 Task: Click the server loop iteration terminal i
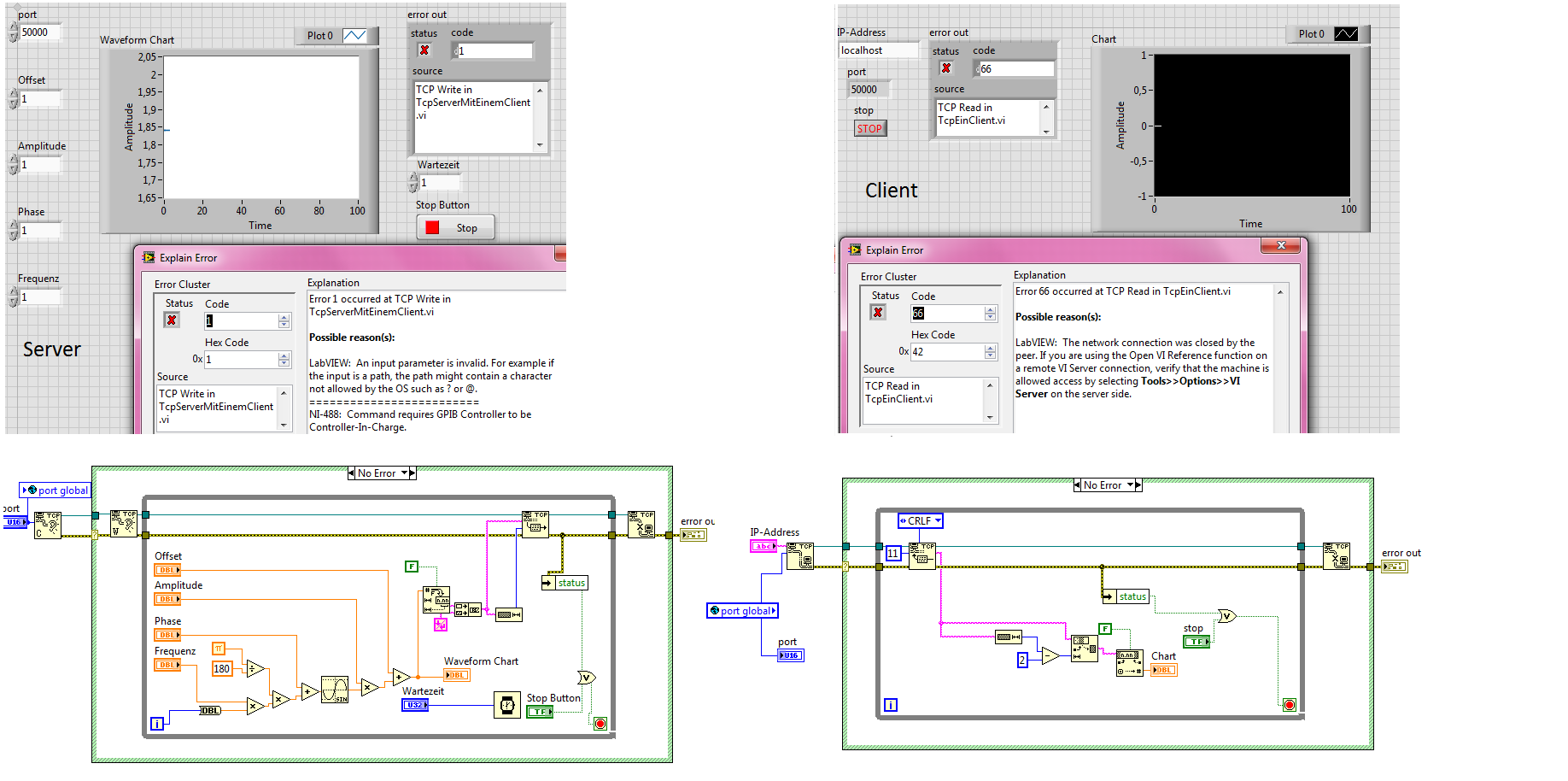coord(157,724)
